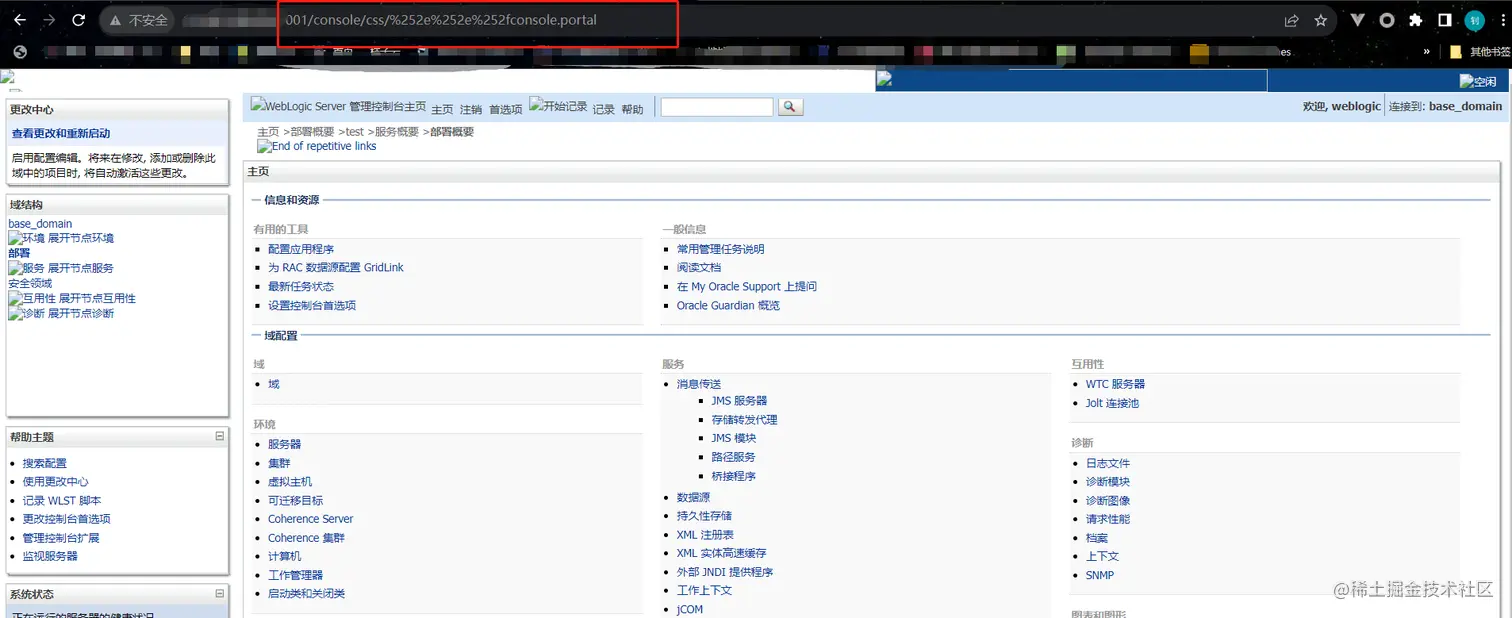The width and height of the screenshot is (1512, 618).
Task: Click 为 RAC 数据源配置 GridLink link
Action: click(336, 268)
